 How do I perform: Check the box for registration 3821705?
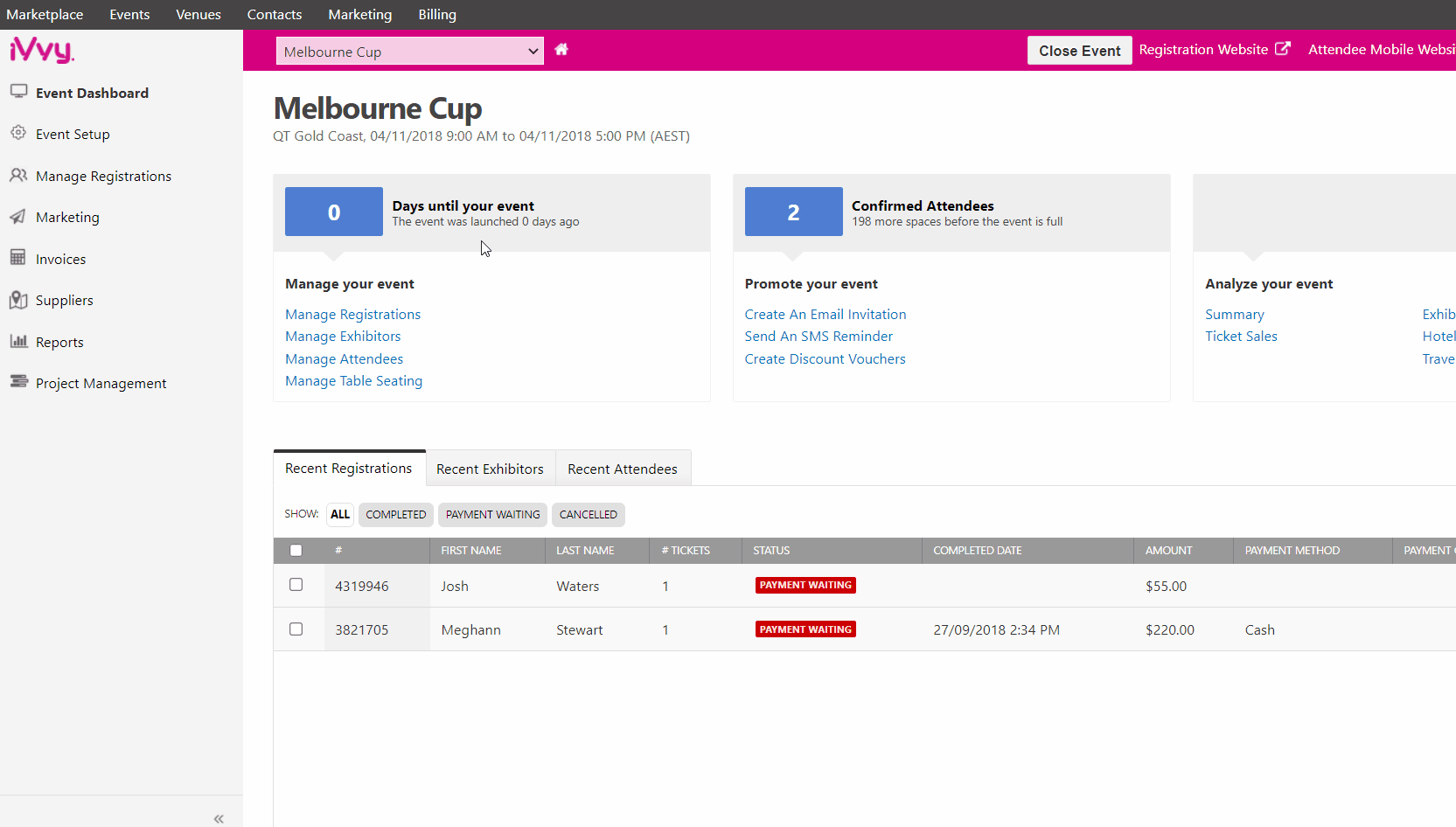pos(296,629)
